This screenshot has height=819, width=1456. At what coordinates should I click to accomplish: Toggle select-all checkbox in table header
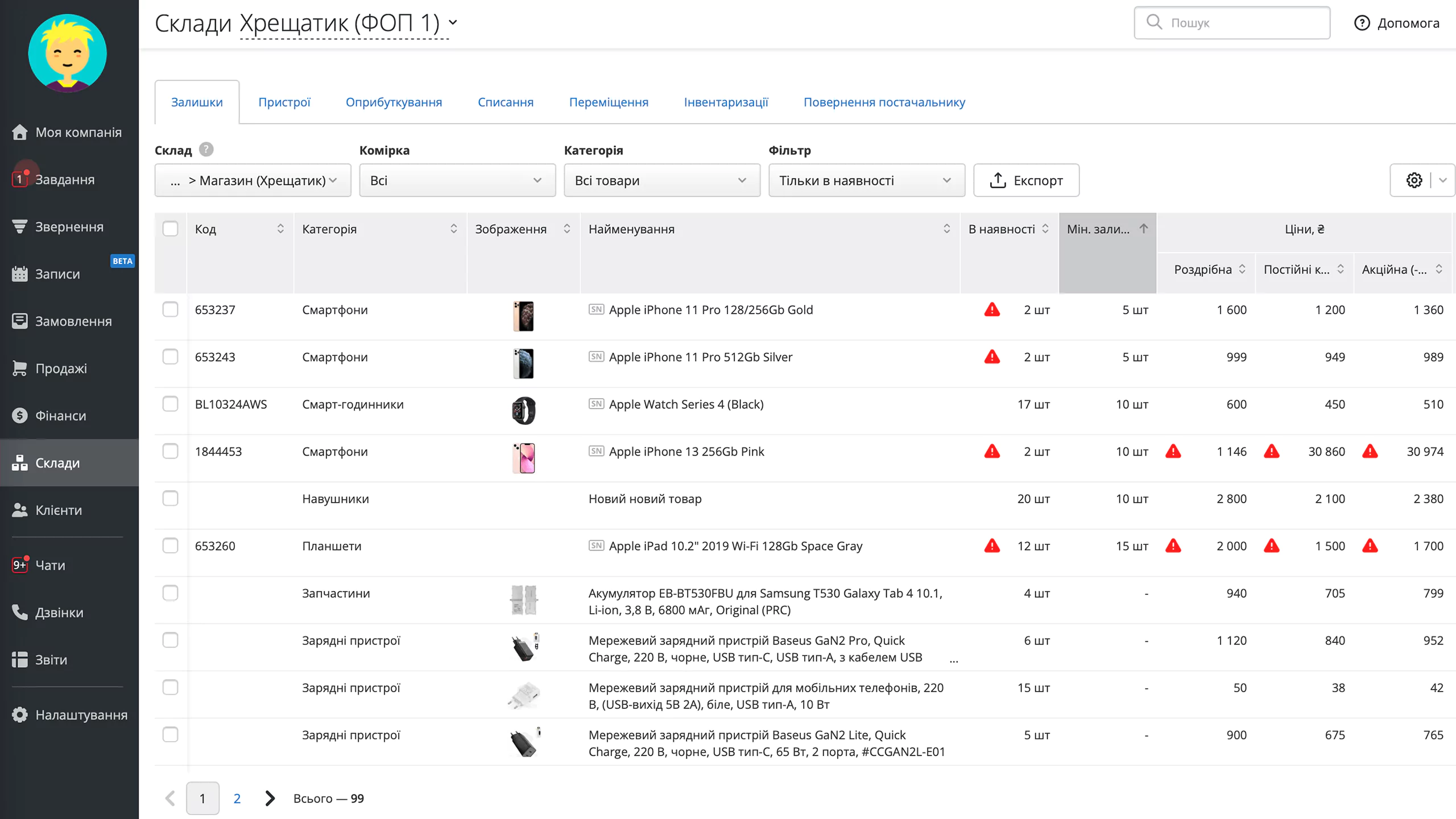(170, 229)
